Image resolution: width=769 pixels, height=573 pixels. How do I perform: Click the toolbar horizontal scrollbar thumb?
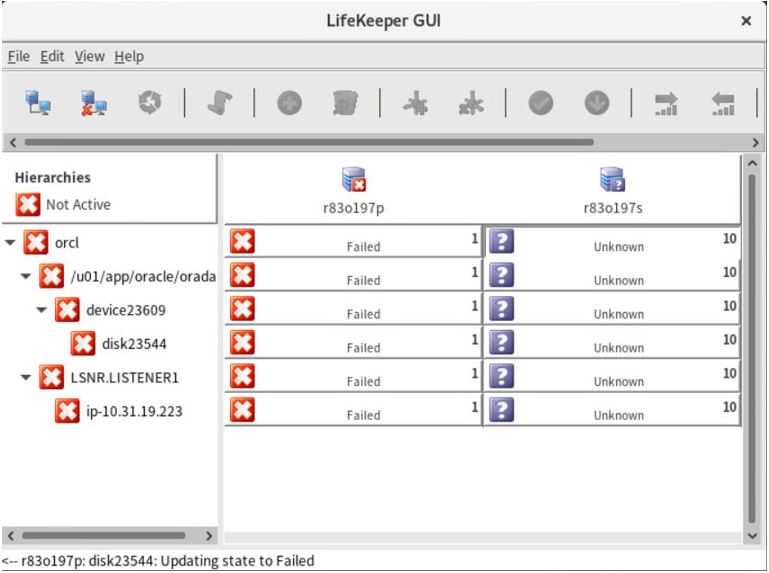point(309,142)
